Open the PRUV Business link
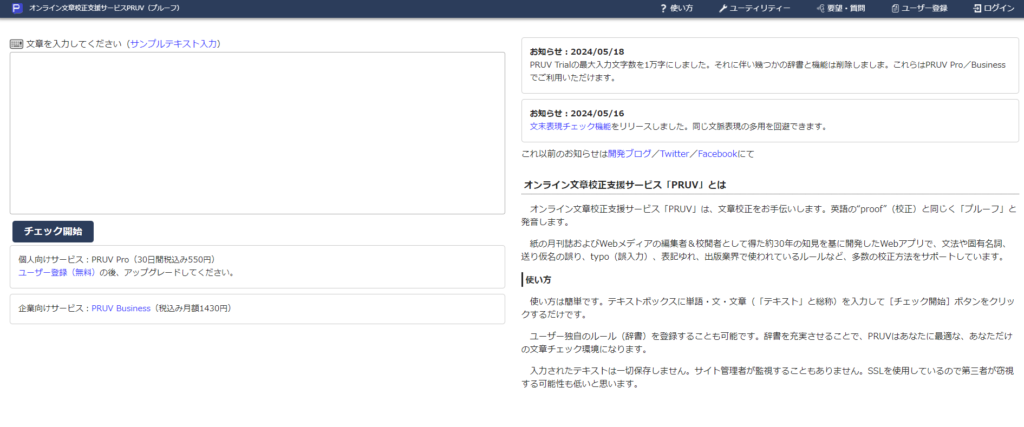The height and width of the screenshot is (427, 1024). pos(121,308)
